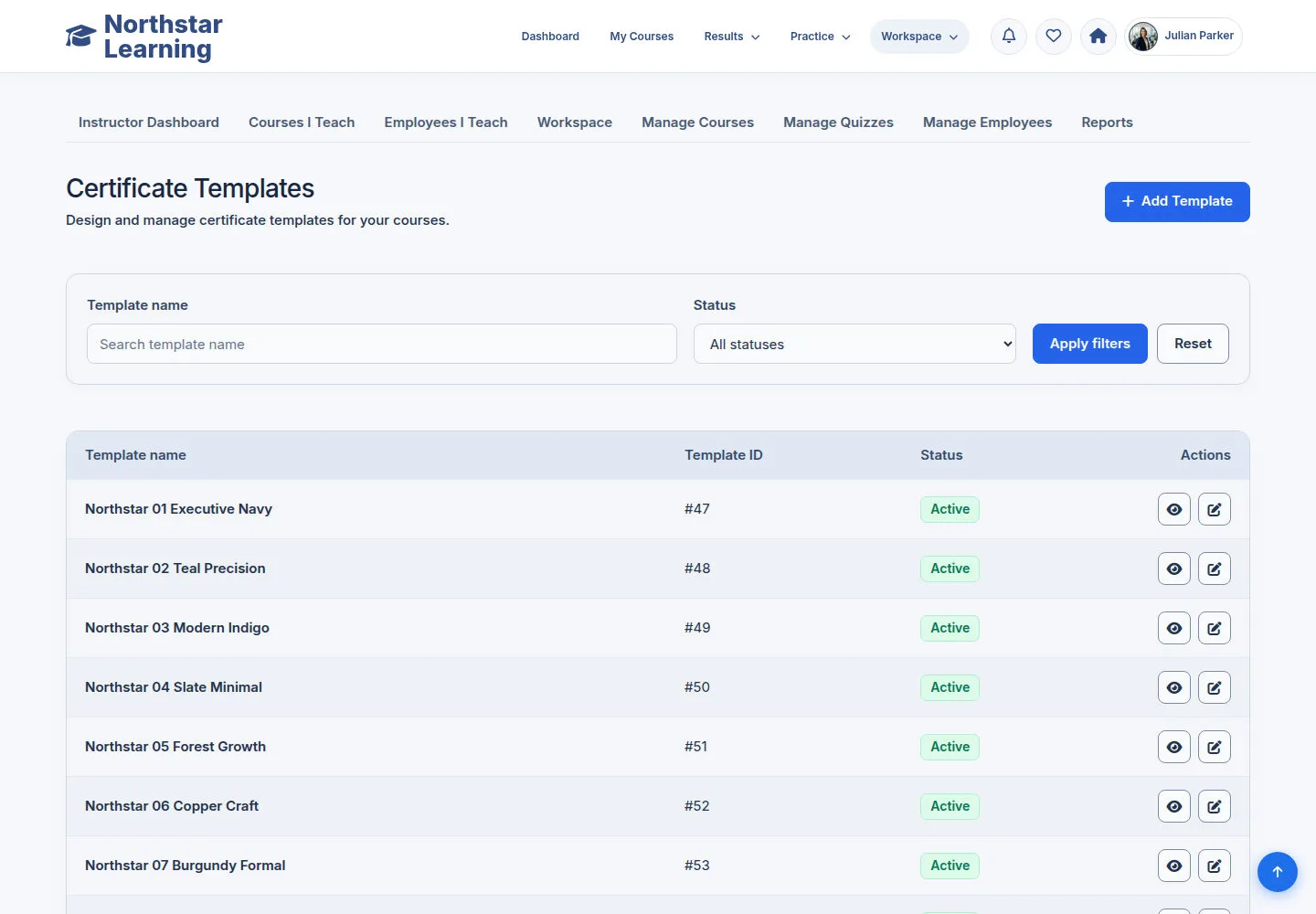The width and height of the screenshot is (1316, 914).
Task: Click Northstar 03 Modern Indigo name
Action: point(177,628)
